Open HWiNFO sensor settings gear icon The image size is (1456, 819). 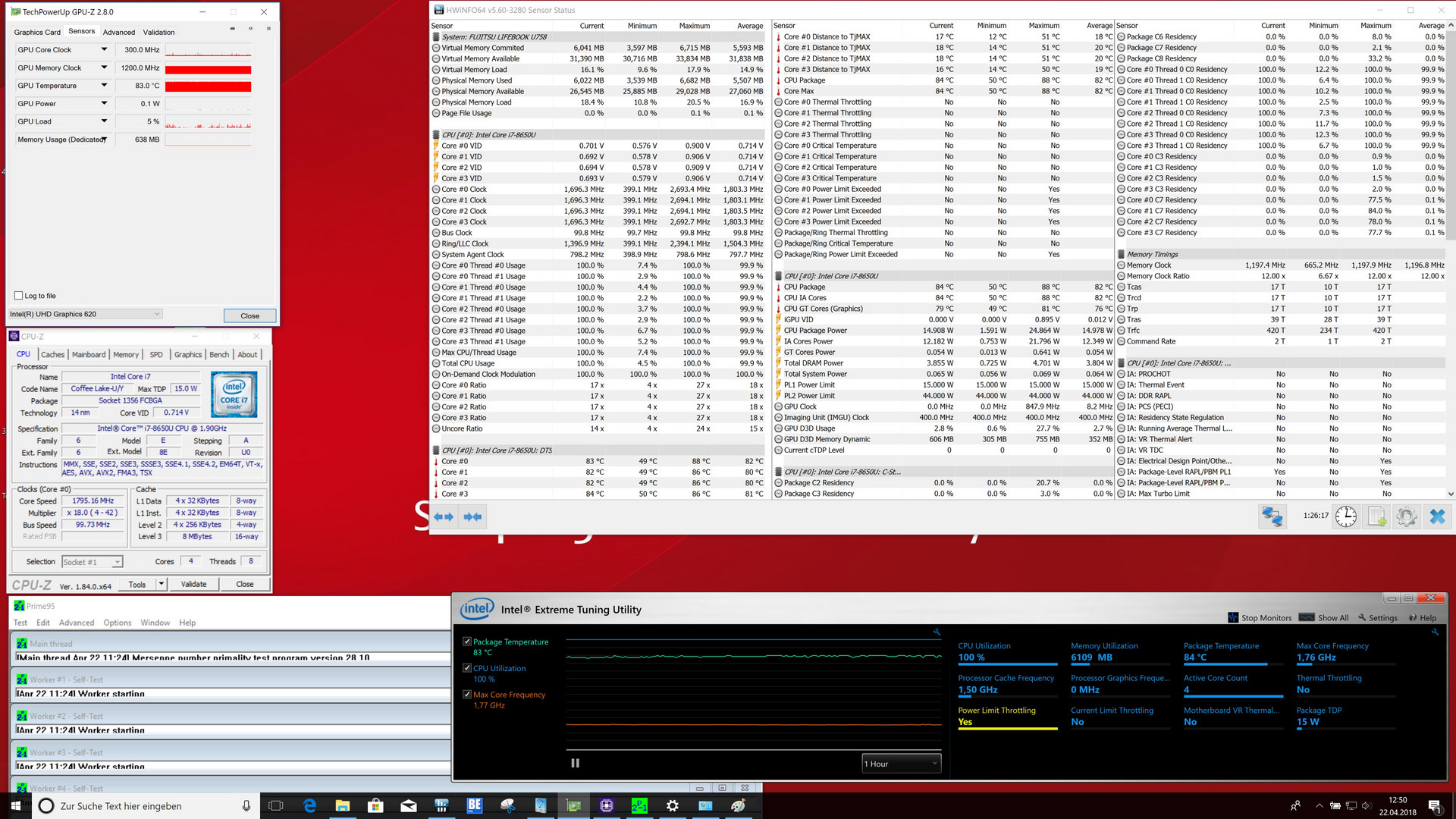click(x=1407, y=517)
